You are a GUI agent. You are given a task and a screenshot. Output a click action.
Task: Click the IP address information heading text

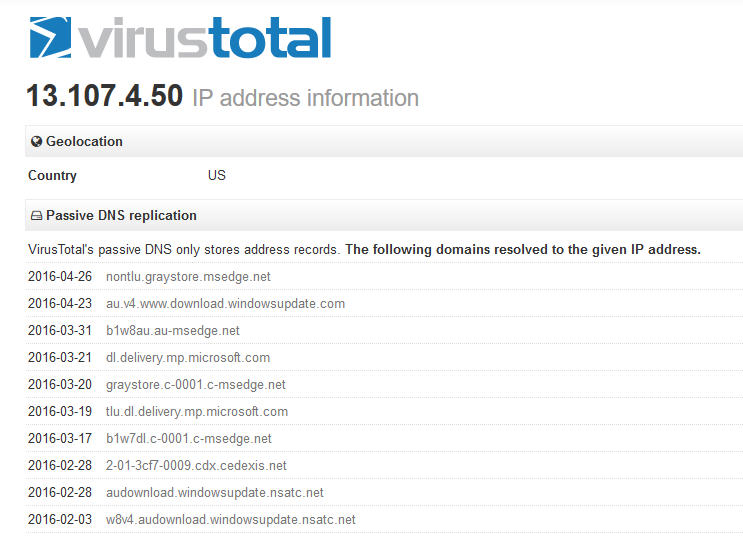[305, 98]
